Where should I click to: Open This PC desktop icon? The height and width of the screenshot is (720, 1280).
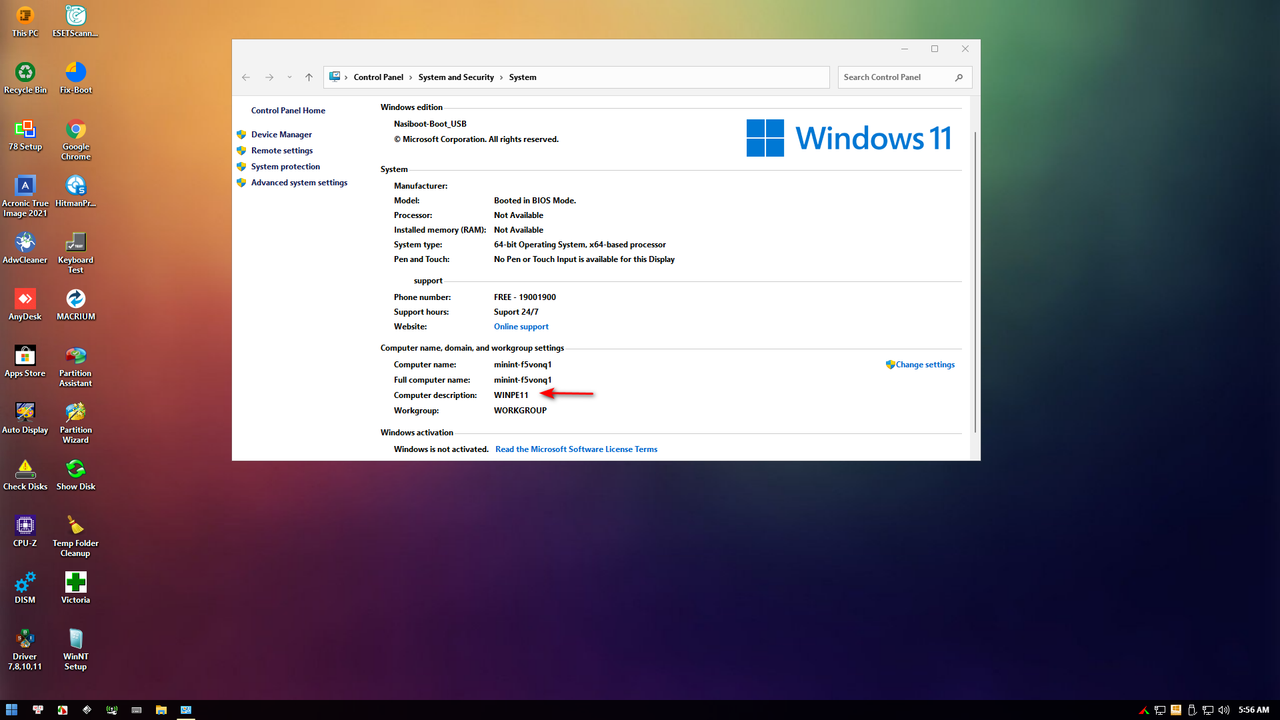(x=25, y=21)
